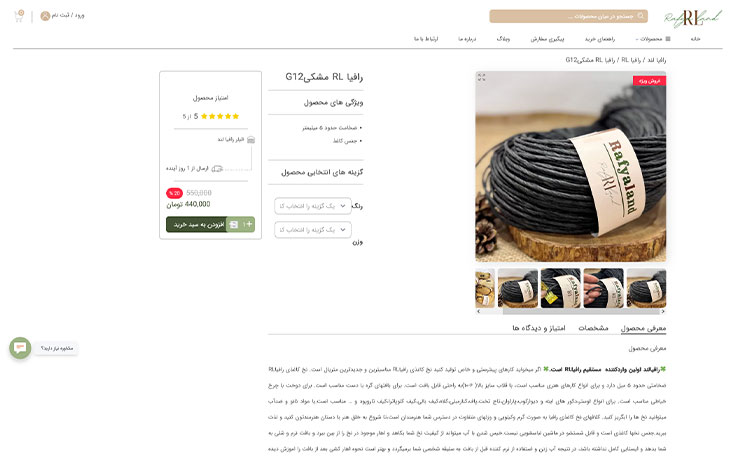
Task: Click the thumbnail carousel left arrow
Action: (478, 311)
